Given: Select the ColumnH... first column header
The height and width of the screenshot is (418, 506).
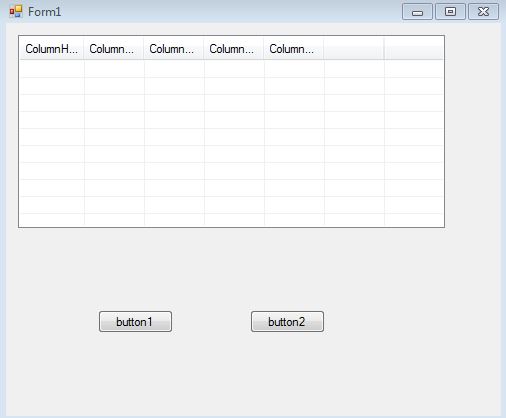Looking at the screenshot, I should [52, 49].
